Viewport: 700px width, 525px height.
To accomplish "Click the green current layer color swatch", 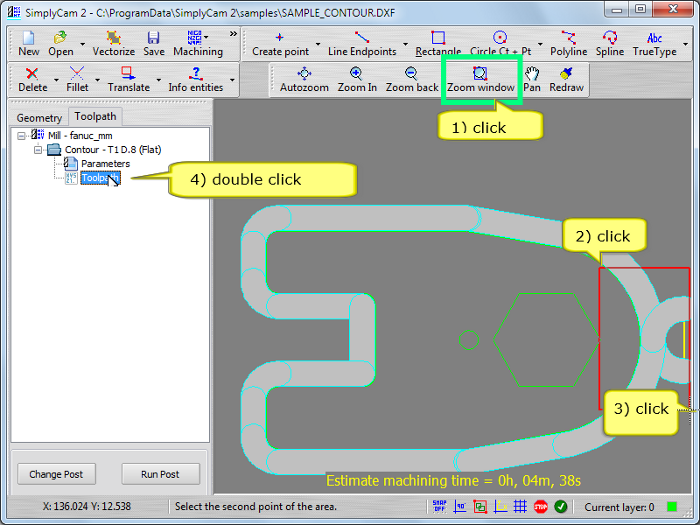I will (672, 507).
